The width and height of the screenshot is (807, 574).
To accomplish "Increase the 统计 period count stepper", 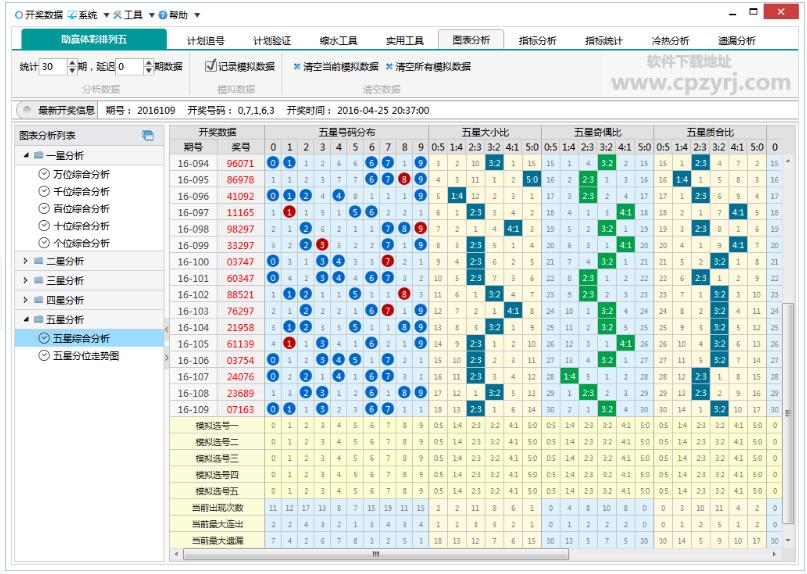I will click(72, 63).
